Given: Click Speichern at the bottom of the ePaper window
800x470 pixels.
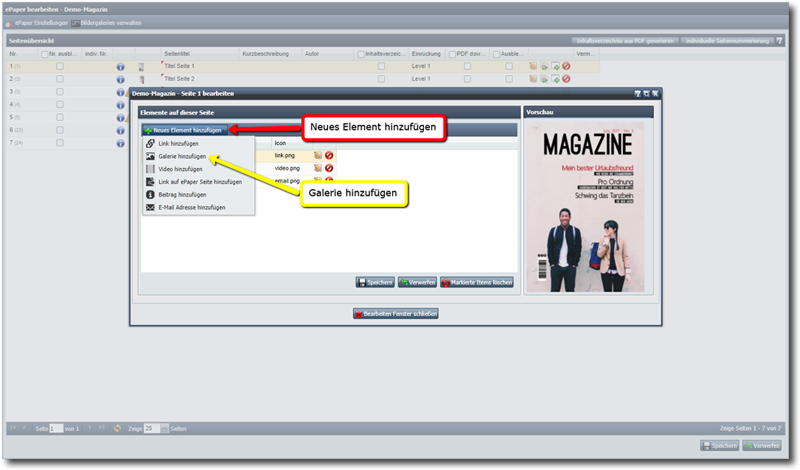Looking at the screenshot, I should tap(719, 446).
